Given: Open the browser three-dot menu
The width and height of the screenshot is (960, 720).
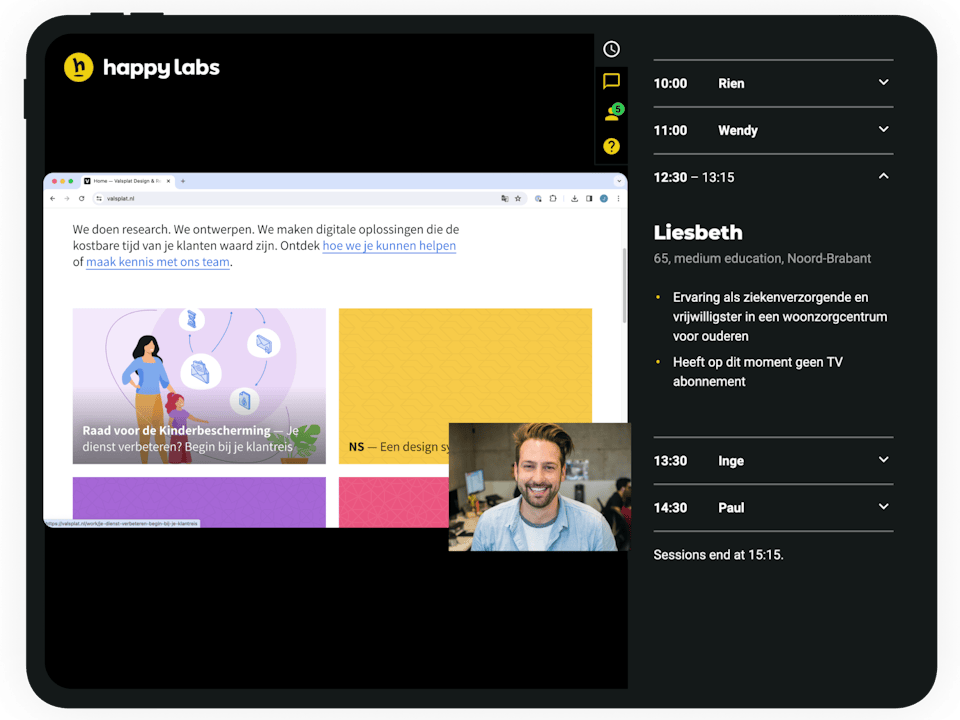Looking at the screenshot, I should pyautogui.click(x=618, y=198).
